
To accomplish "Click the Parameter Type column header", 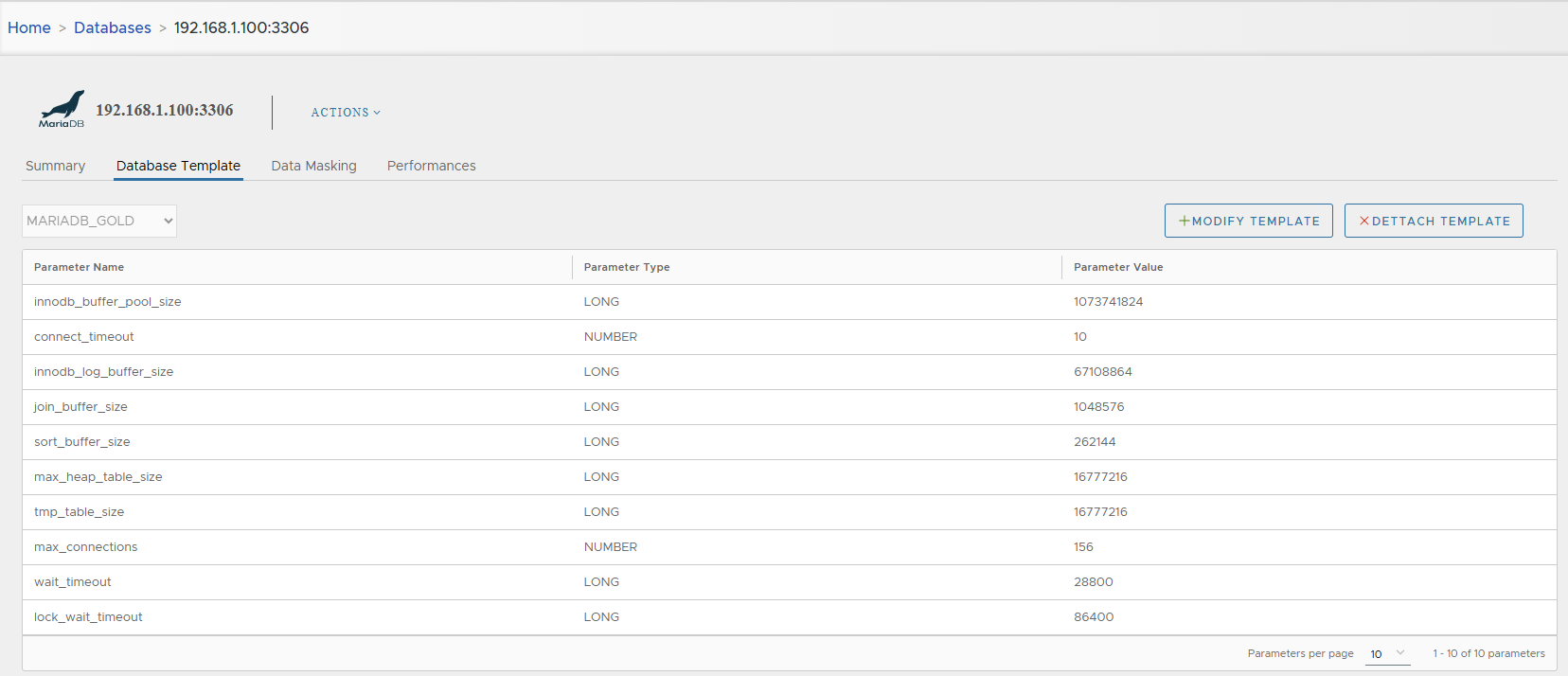I will tap(627, 267).
